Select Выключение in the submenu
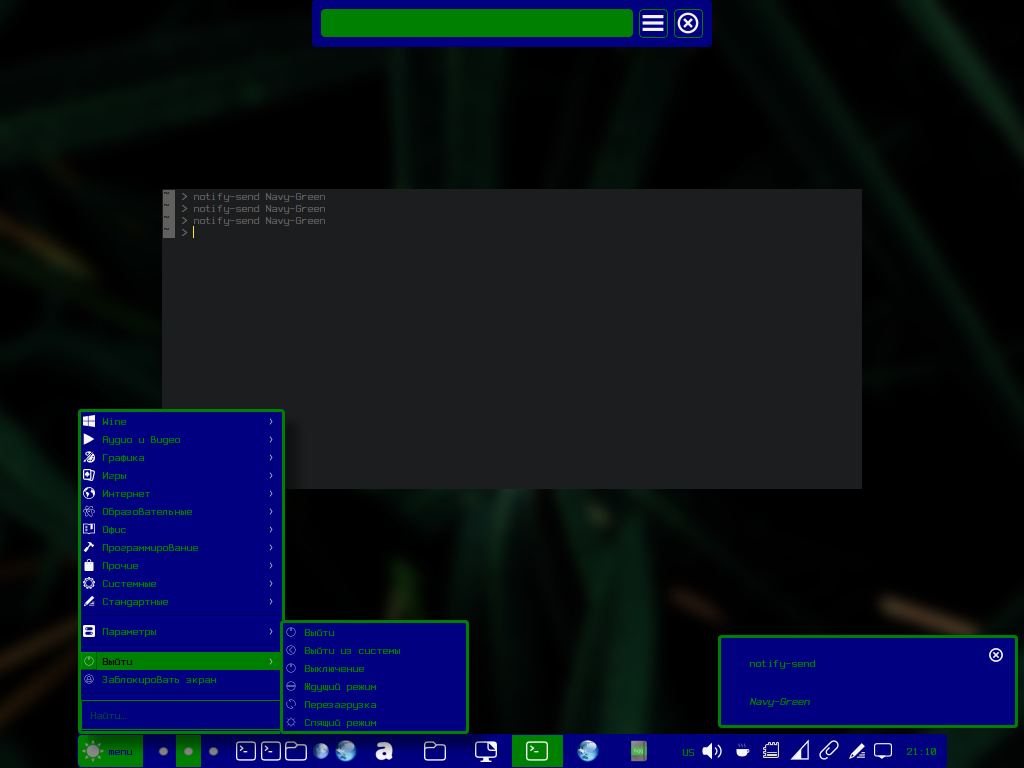The image size is (1024, 768). pyautogui.click(x=375, y=669)
